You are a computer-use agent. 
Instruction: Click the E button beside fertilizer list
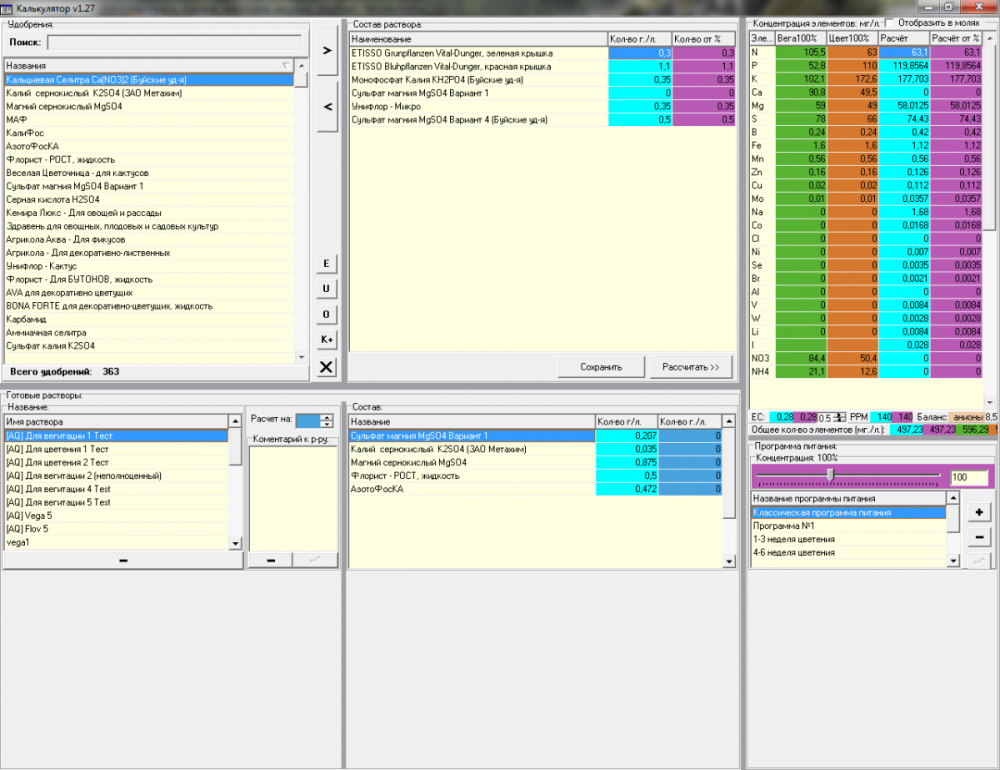coord(326,263)
